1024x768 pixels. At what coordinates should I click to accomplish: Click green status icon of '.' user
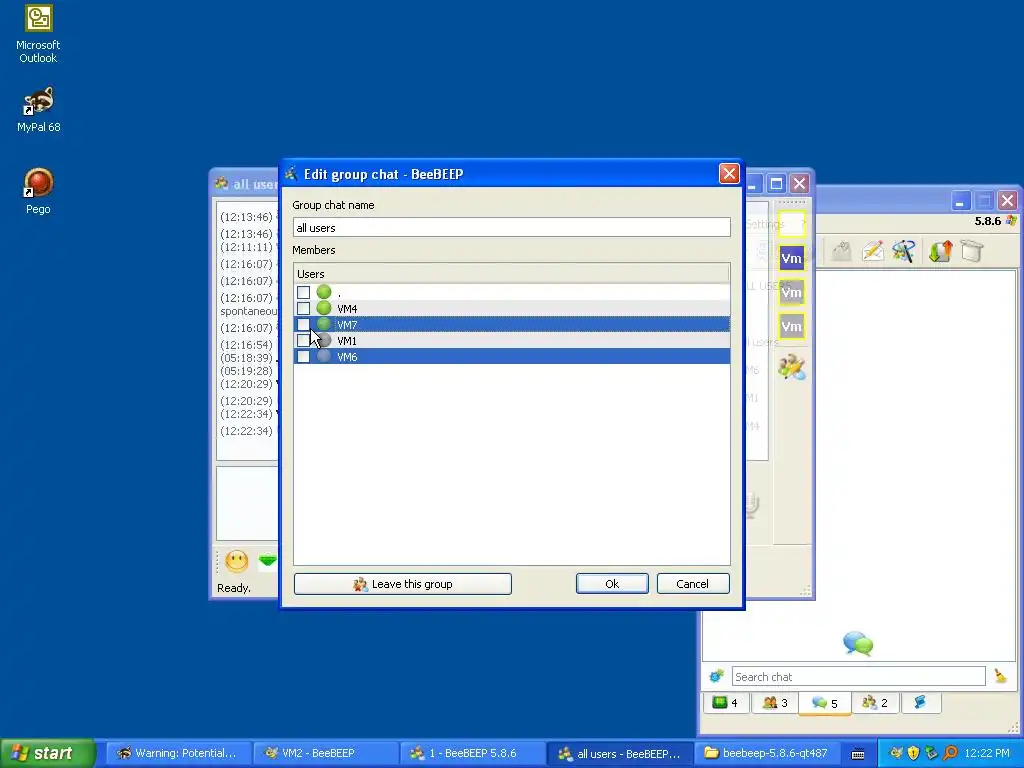[x=324, y=292]
